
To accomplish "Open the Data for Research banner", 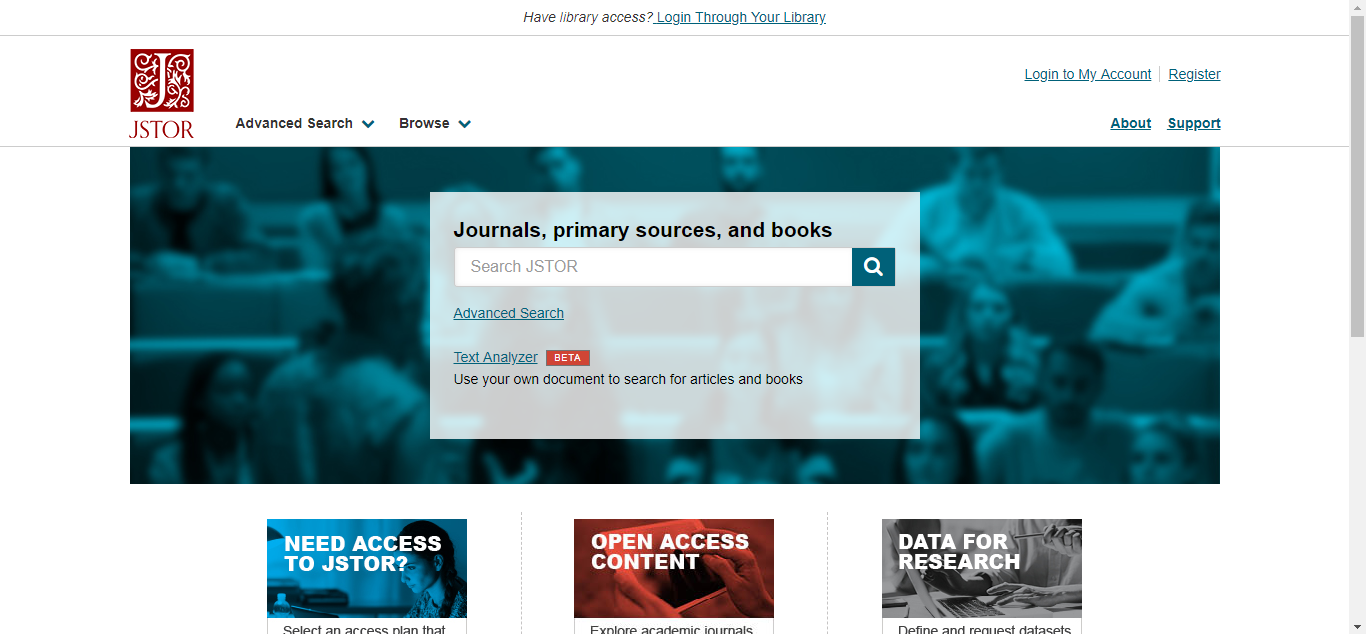I will pyautogui.click(x=982, y=568).
